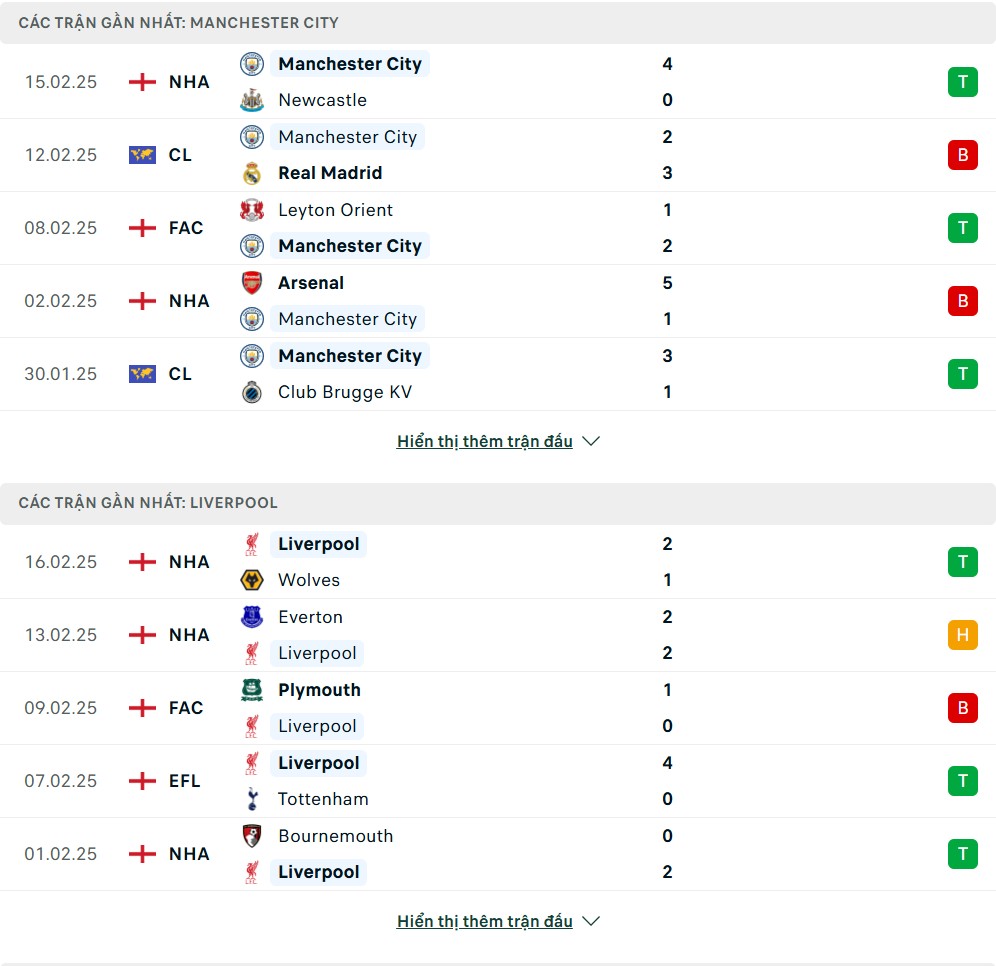This screenshot has height=966, width=996.
Task: Expand more Liverpool matches chevron
Action: 591,921
